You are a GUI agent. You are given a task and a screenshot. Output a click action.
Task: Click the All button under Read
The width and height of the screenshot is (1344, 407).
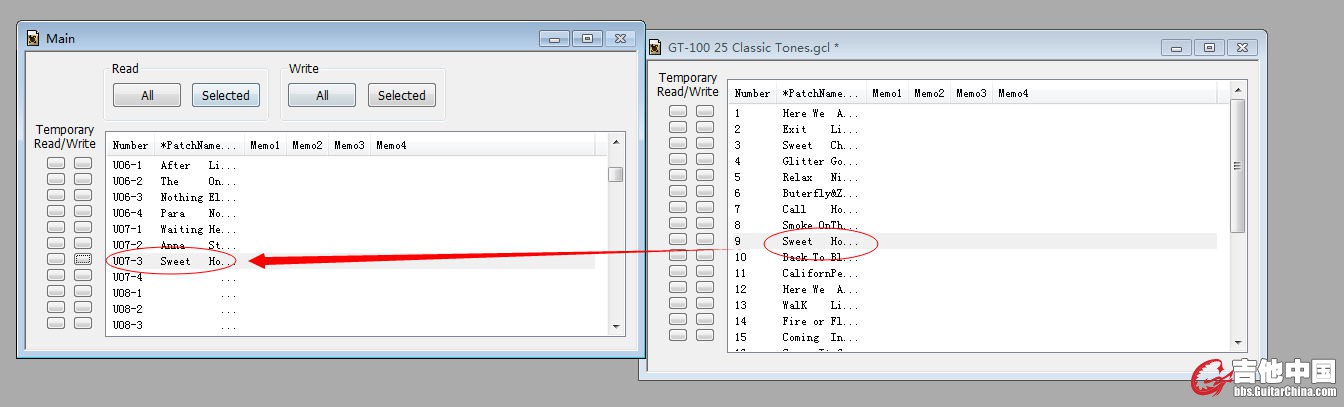click(147, 96)
